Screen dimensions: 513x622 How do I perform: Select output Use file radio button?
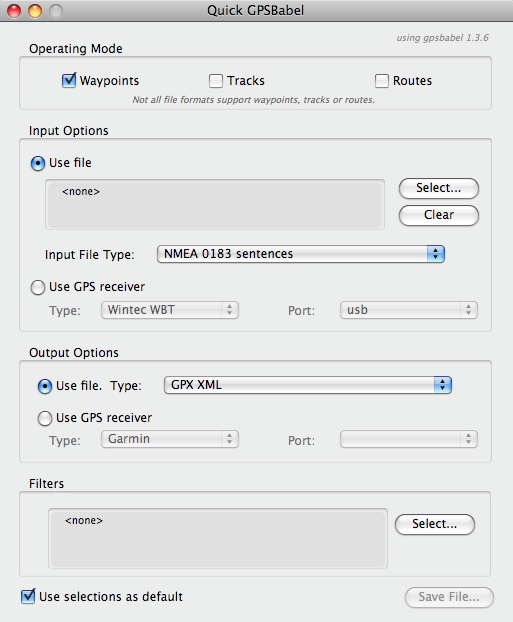[x=44, y=386]
